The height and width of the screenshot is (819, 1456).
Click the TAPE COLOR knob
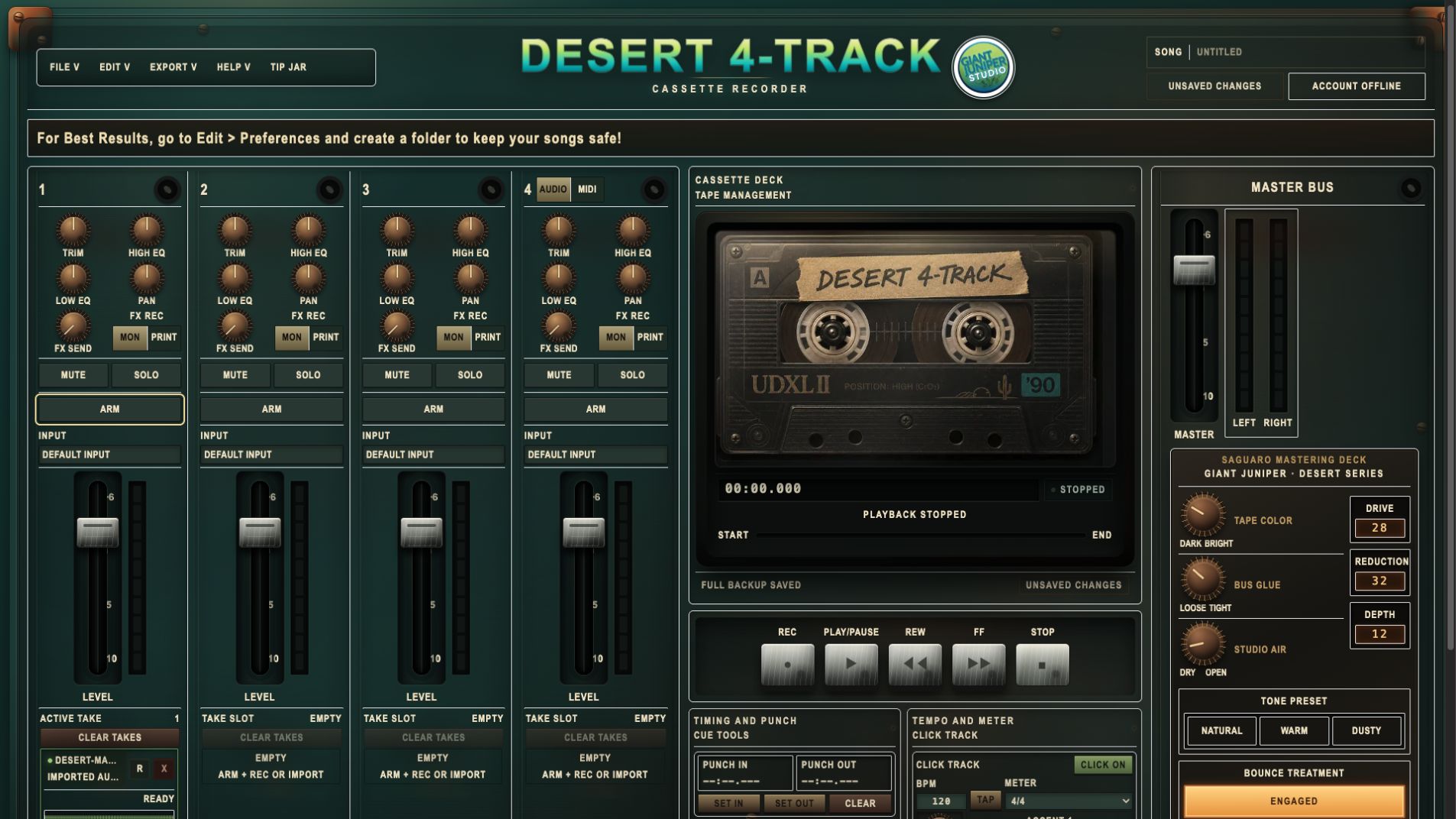pos(1203,514)
